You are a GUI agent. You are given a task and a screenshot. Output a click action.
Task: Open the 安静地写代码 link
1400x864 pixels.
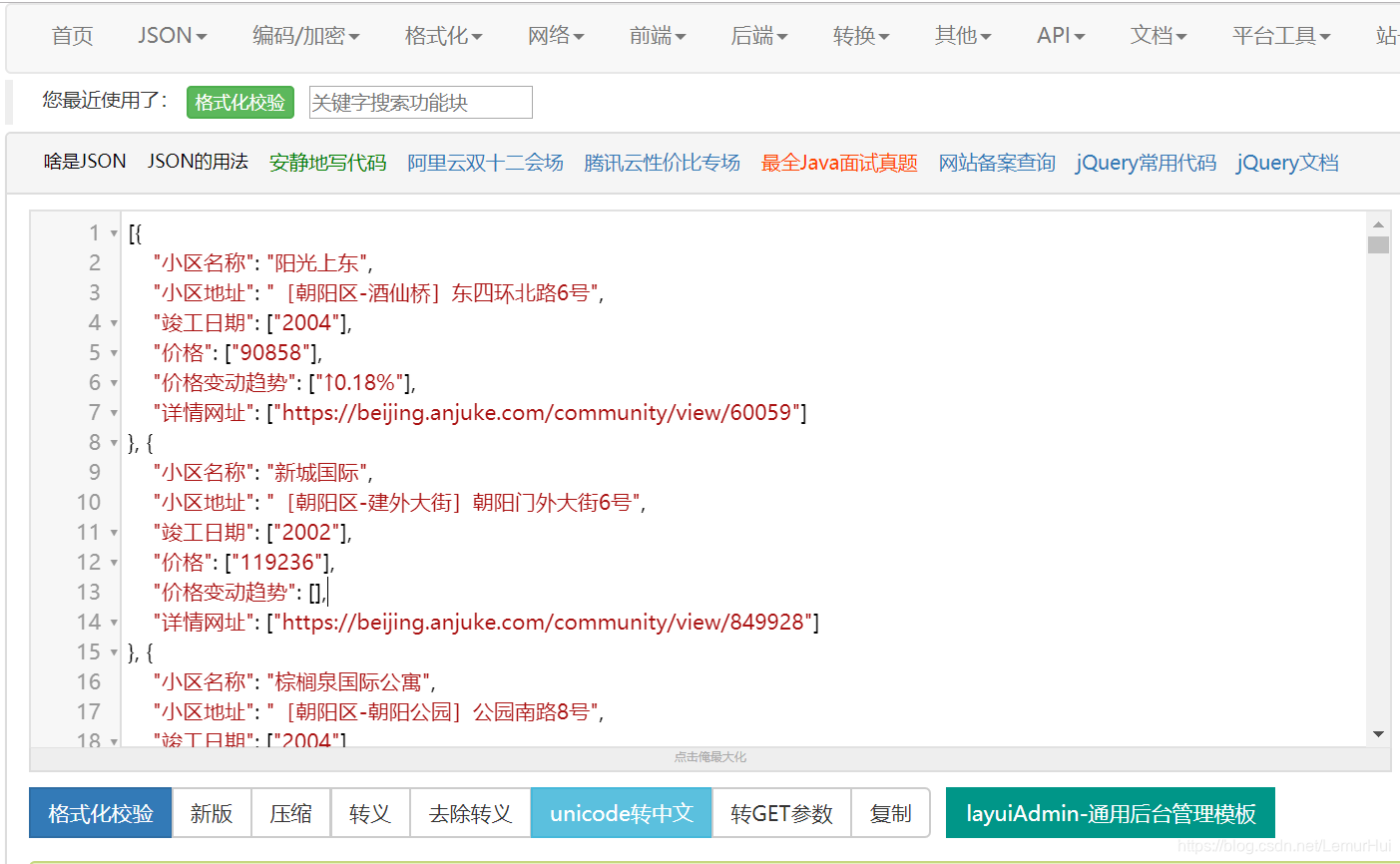(327, 163)
